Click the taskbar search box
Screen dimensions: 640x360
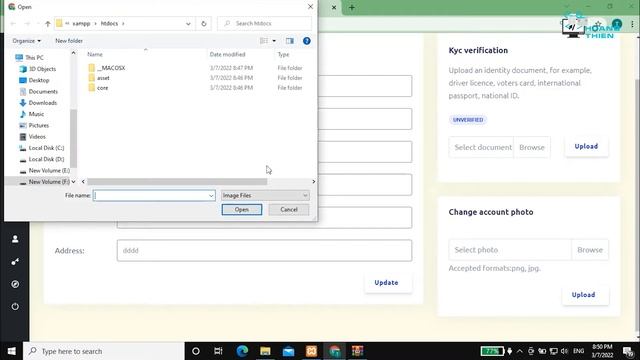(x=104, y=351)
